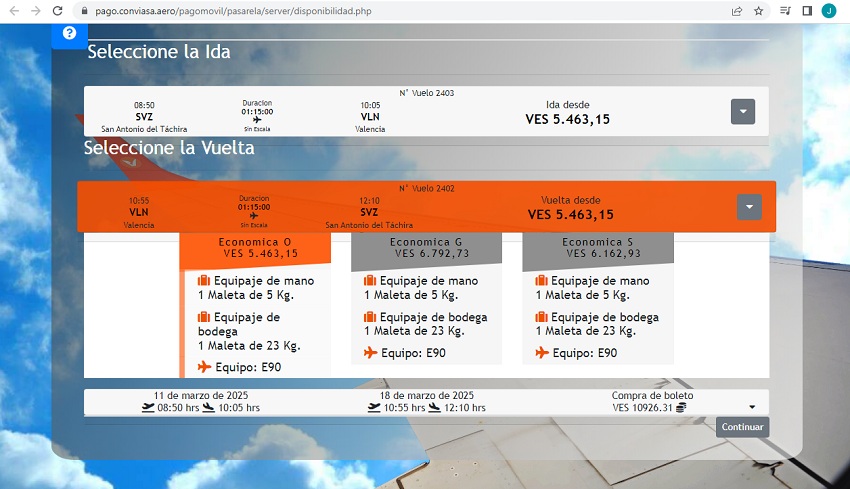Click the site padlock icon in the address bar
Screen dimensions: 850x489
[82, 11]
